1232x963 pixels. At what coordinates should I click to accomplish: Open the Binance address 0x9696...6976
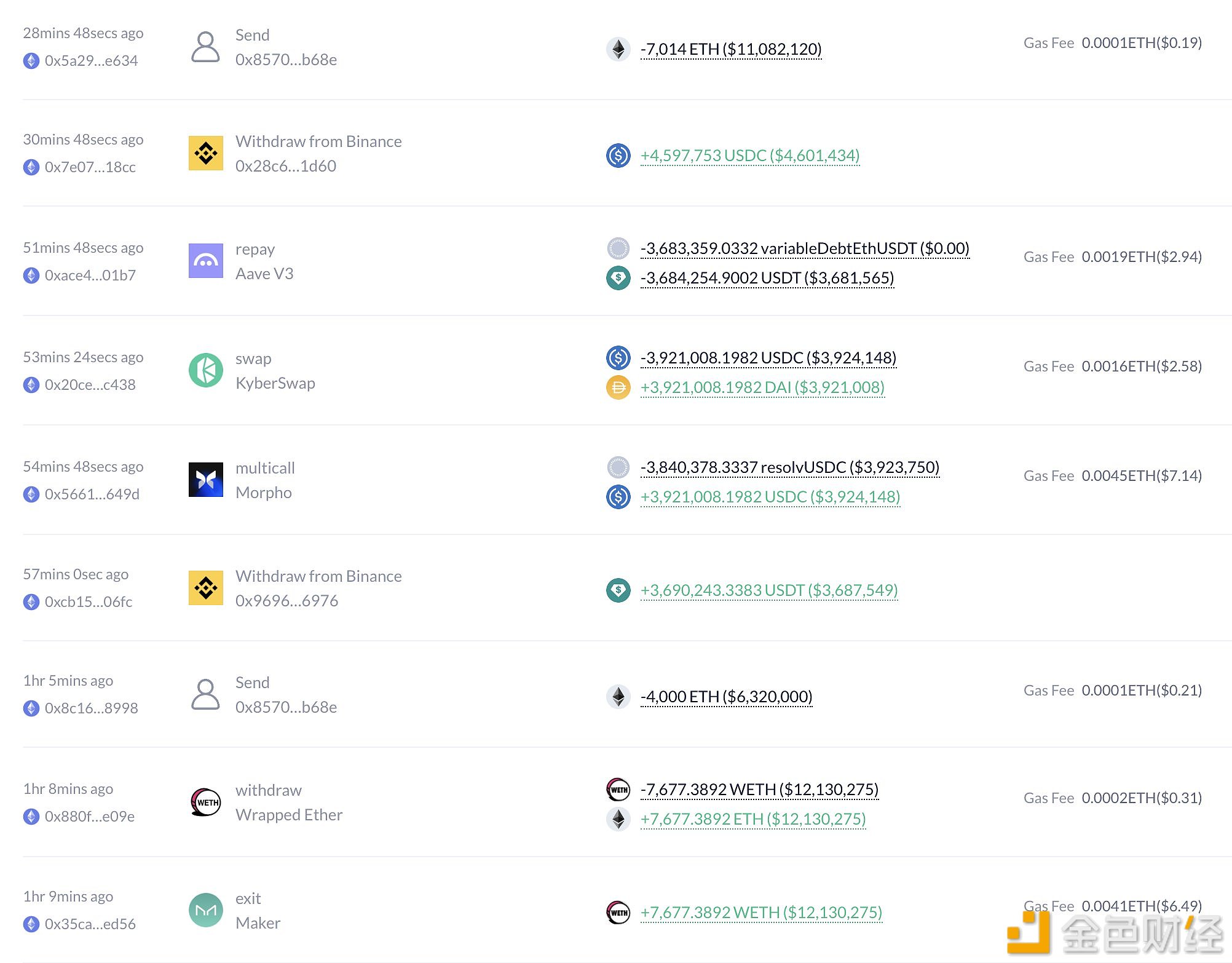click(x=286, y=601)
